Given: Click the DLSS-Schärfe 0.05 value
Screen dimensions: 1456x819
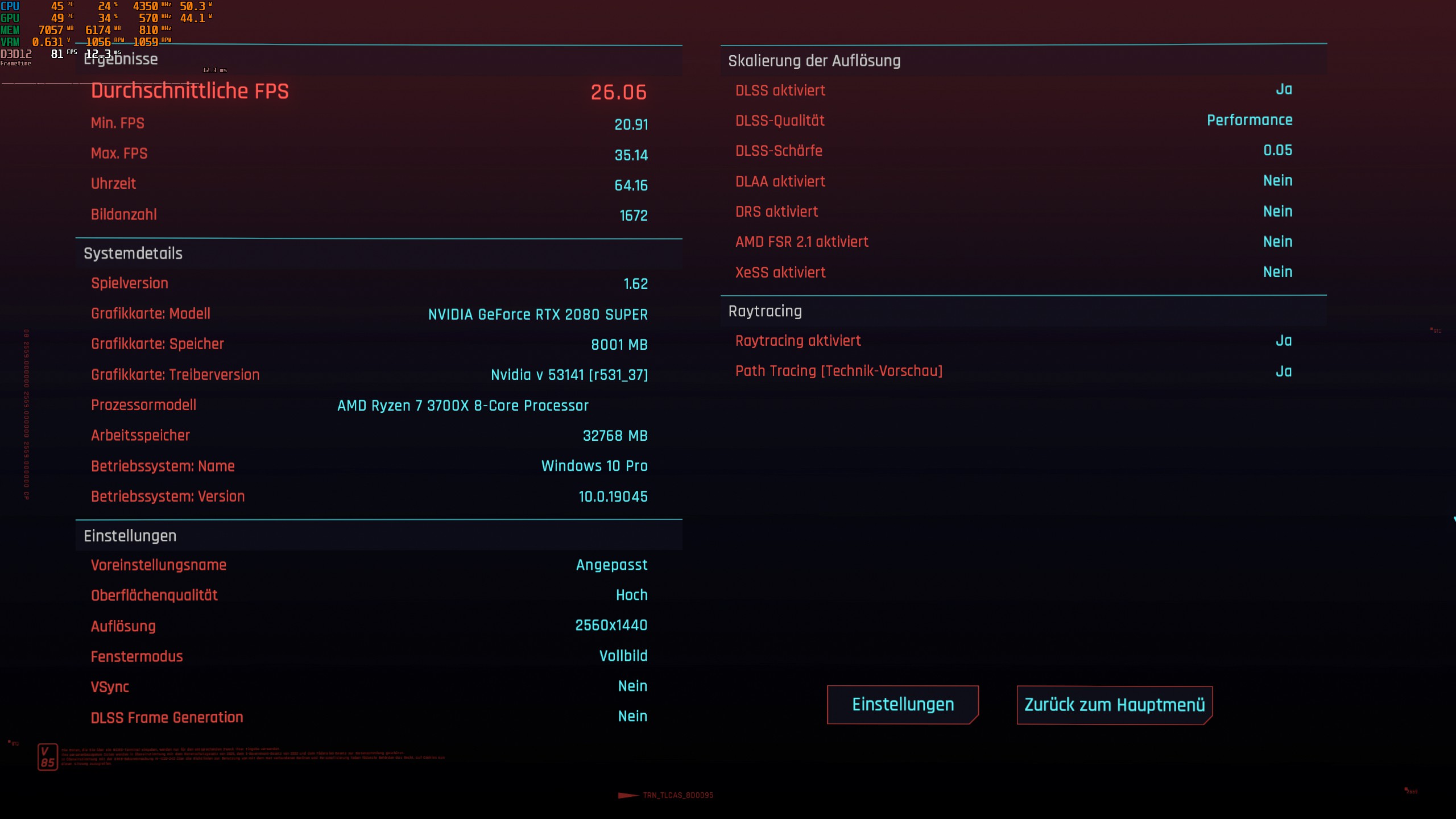Looking at the screenshot, I should 1277,151.
